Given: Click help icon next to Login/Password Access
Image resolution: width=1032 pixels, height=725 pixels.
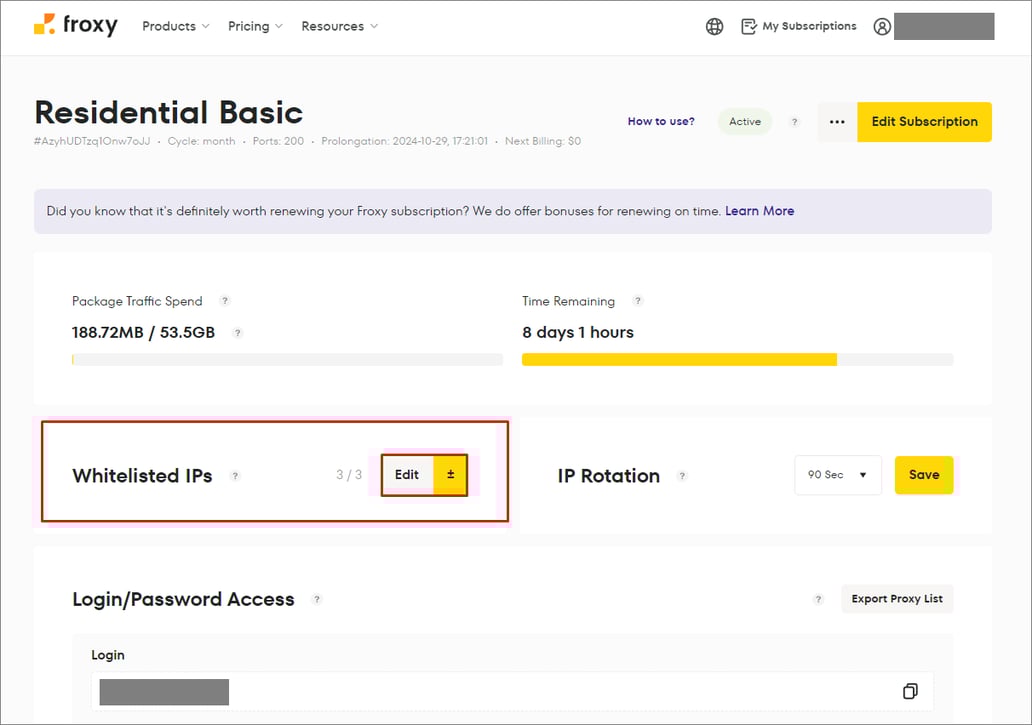Looking at the screenshot, I should tap(317, 600).
